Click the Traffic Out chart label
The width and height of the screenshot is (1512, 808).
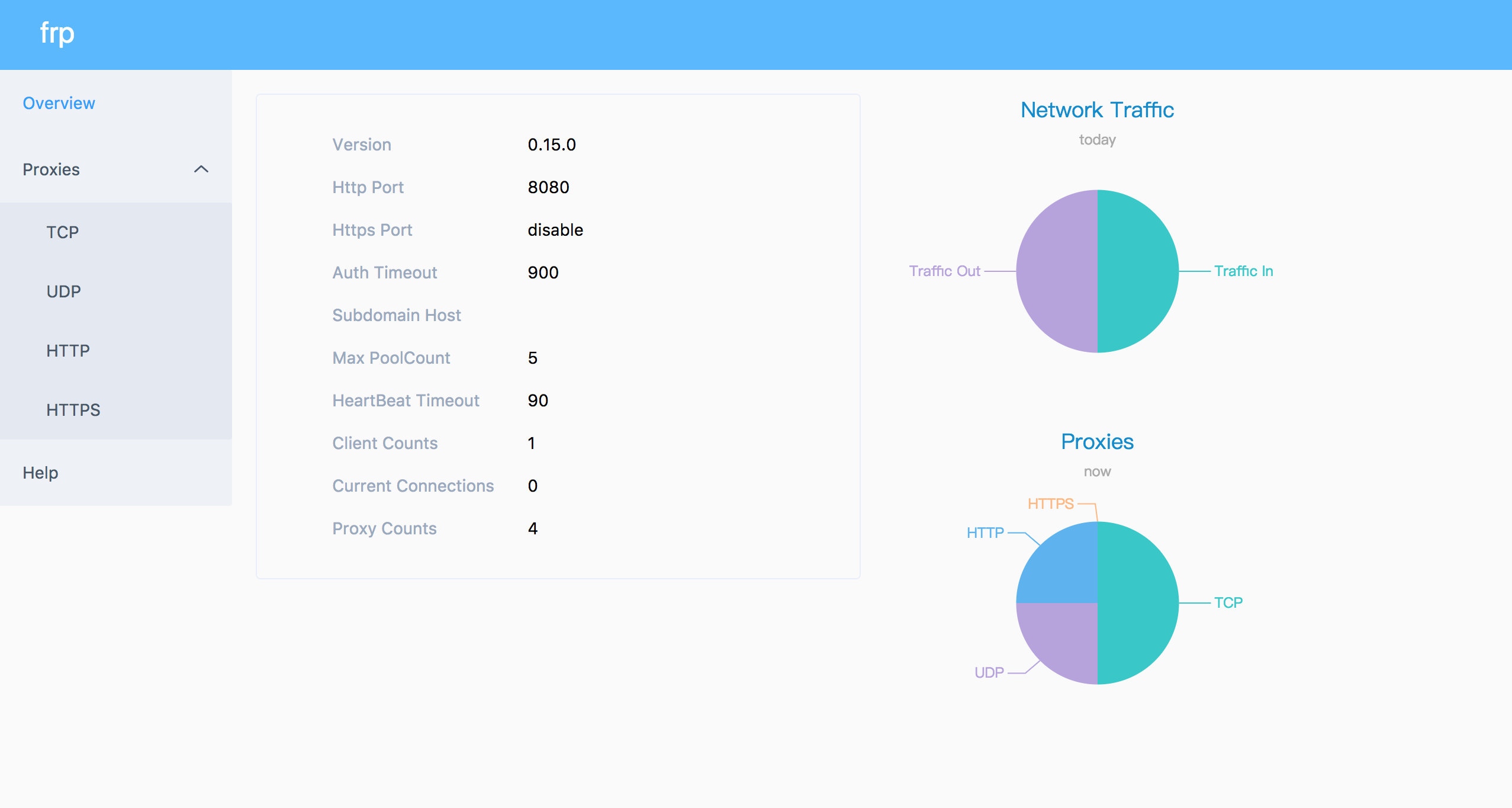tap(945, 271)
